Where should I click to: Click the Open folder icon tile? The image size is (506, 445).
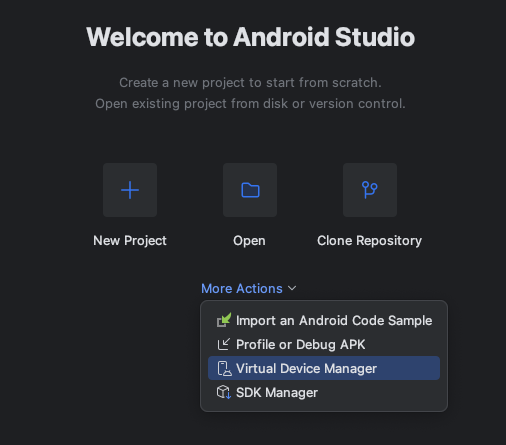point(250,190)
